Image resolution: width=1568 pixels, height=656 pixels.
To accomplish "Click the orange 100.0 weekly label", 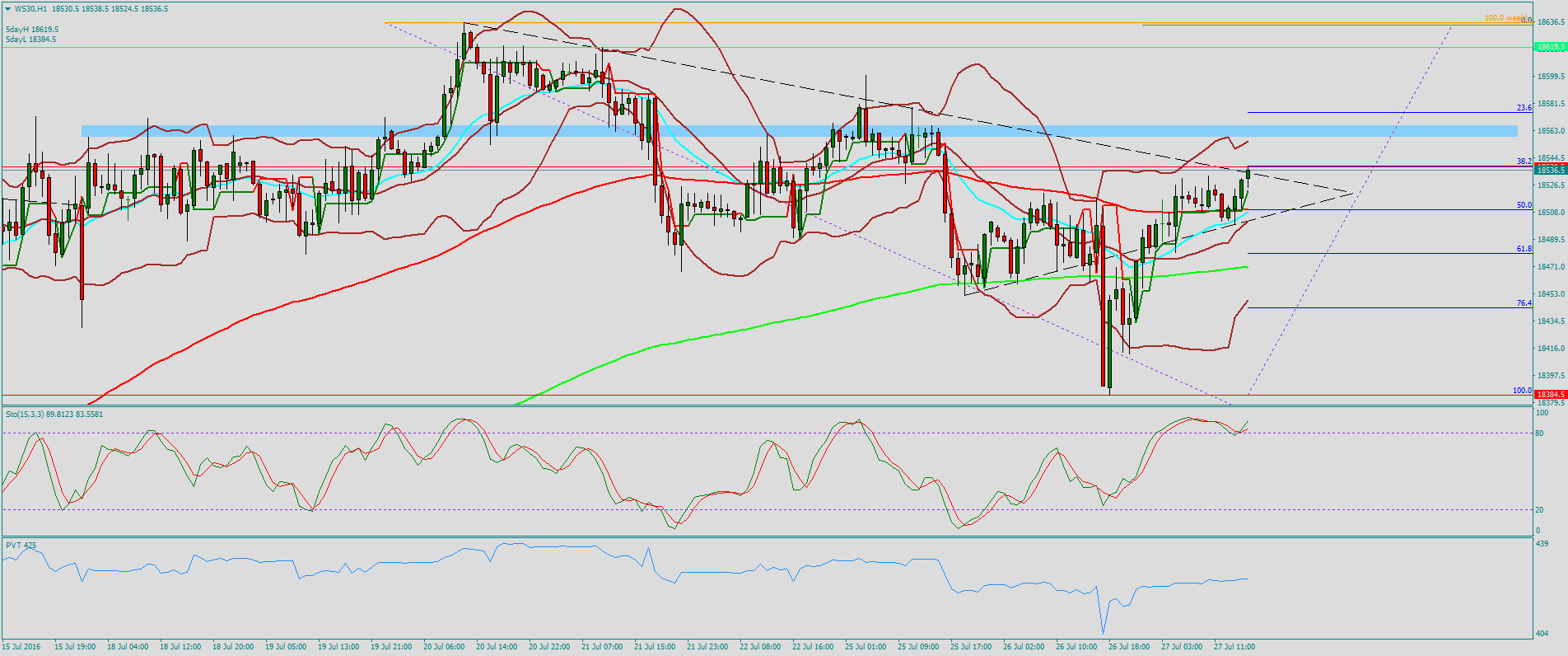I will 1507,18.
